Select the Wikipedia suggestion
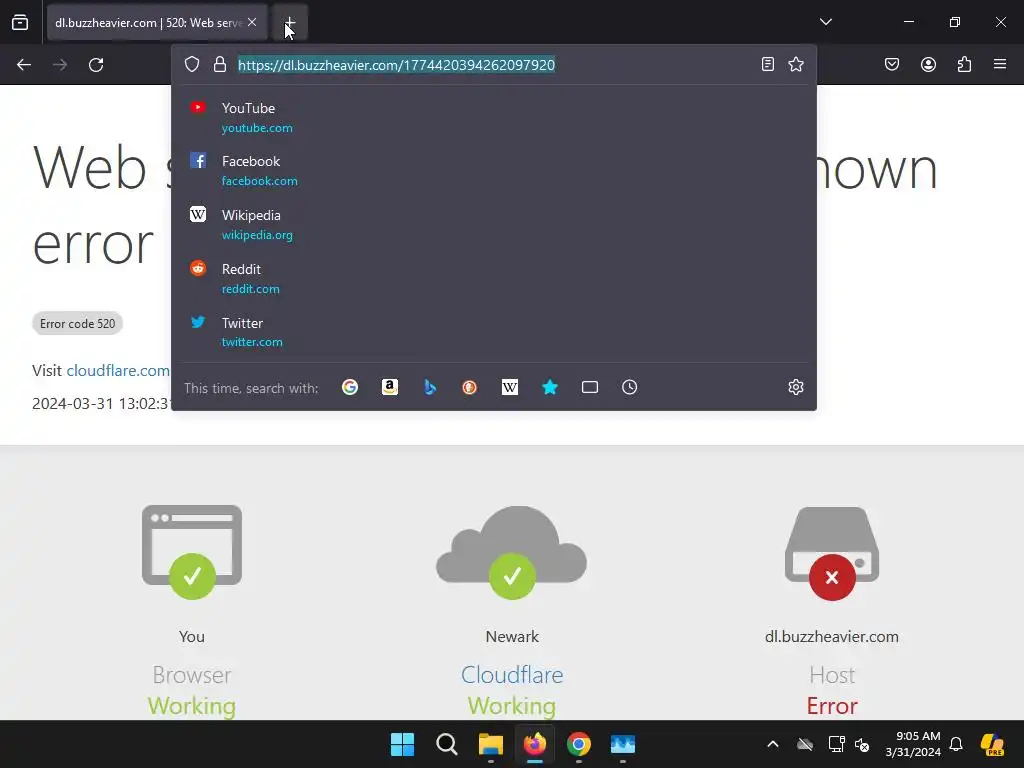Image resolution: width=1024 pixels, height=768 pixels. [x=494, y=225]
